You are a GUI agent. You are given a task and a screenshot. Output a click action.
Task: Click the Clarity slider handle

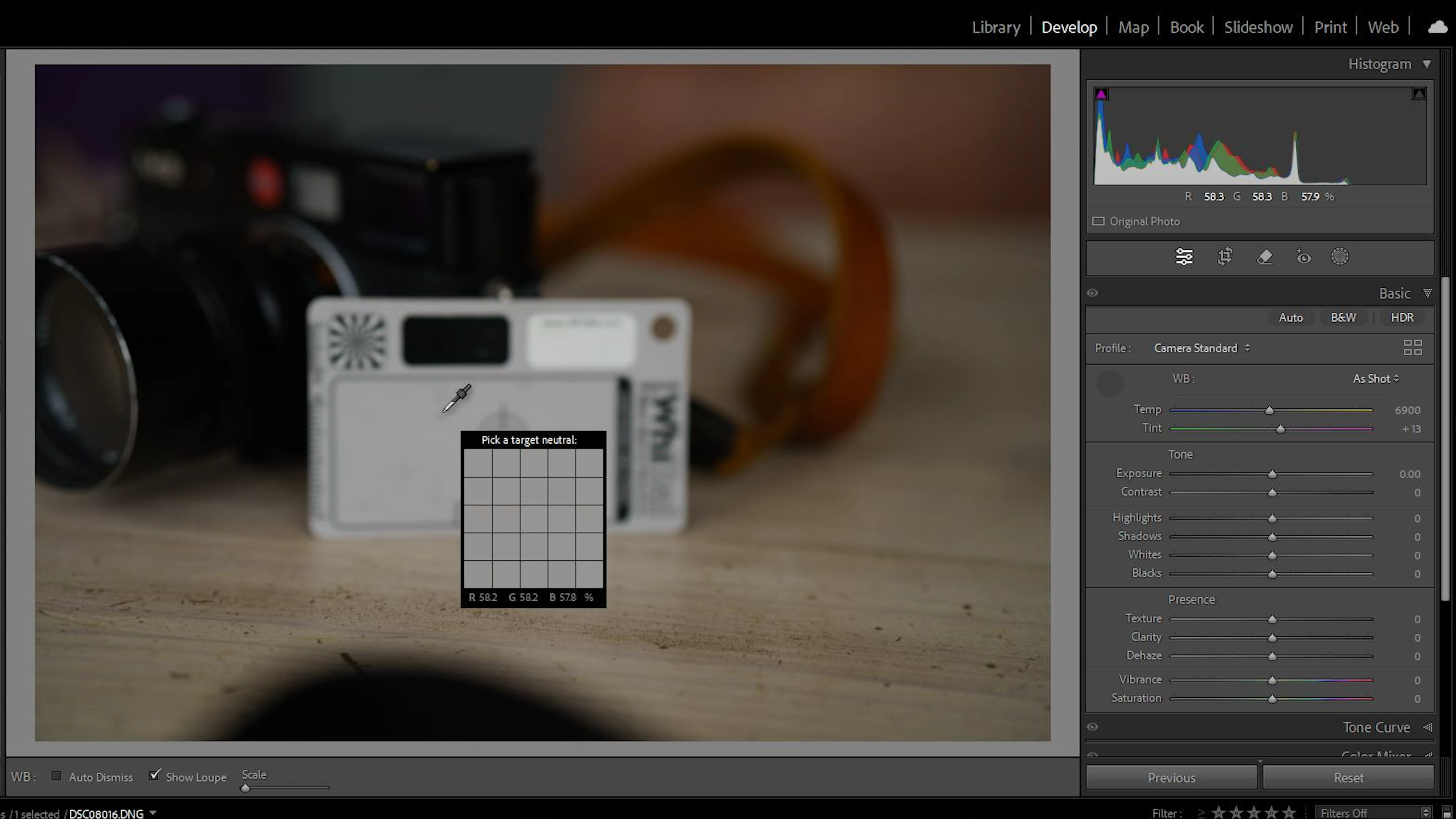1272,638
